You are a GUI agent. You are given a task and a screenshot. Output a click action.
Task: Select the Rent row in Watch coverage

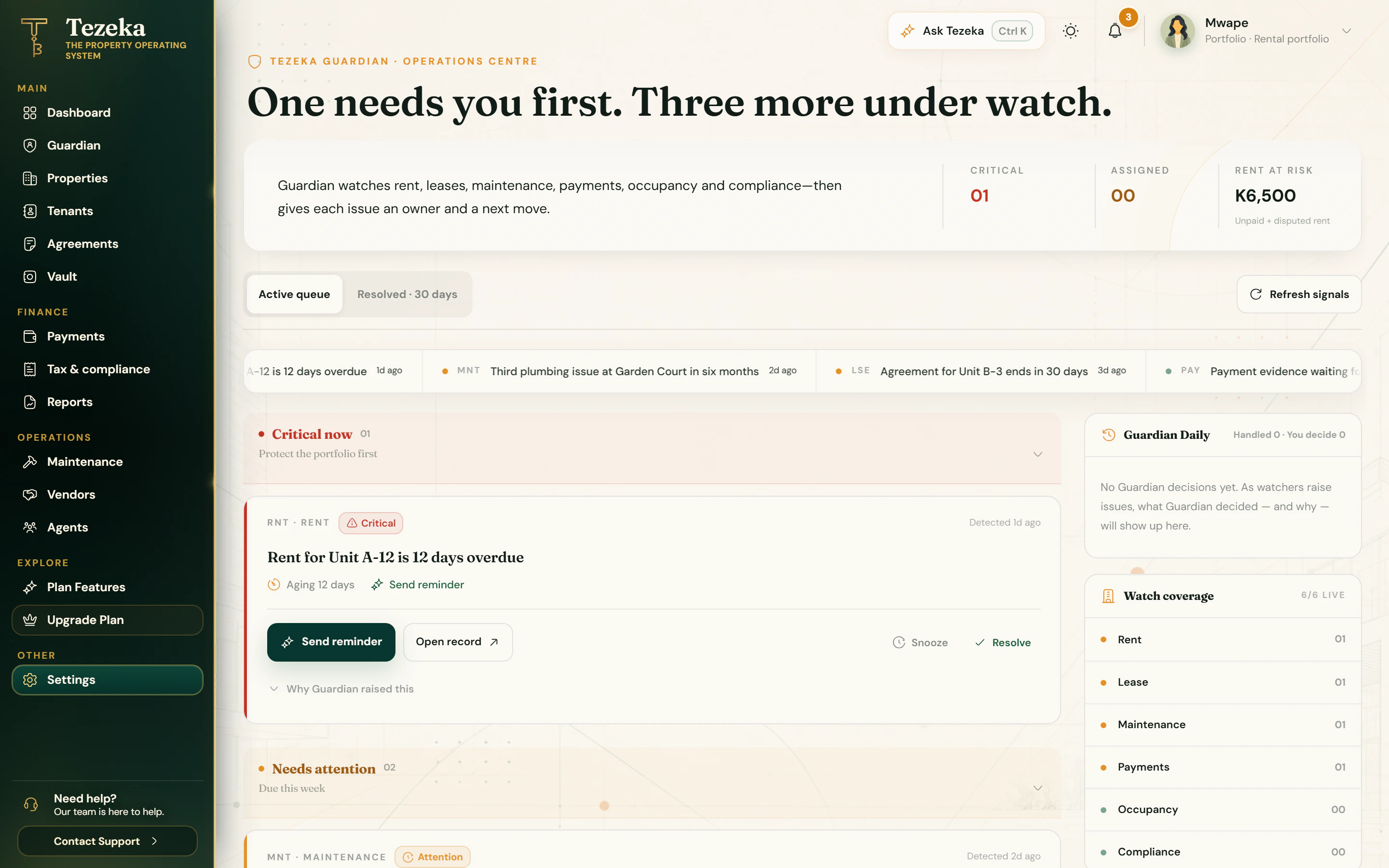(1223, 639)
